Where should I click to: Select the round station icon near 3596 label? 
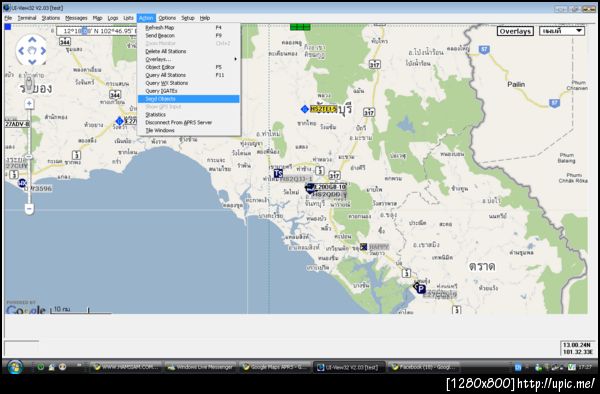pyautogui.click(x=22, y=183)
